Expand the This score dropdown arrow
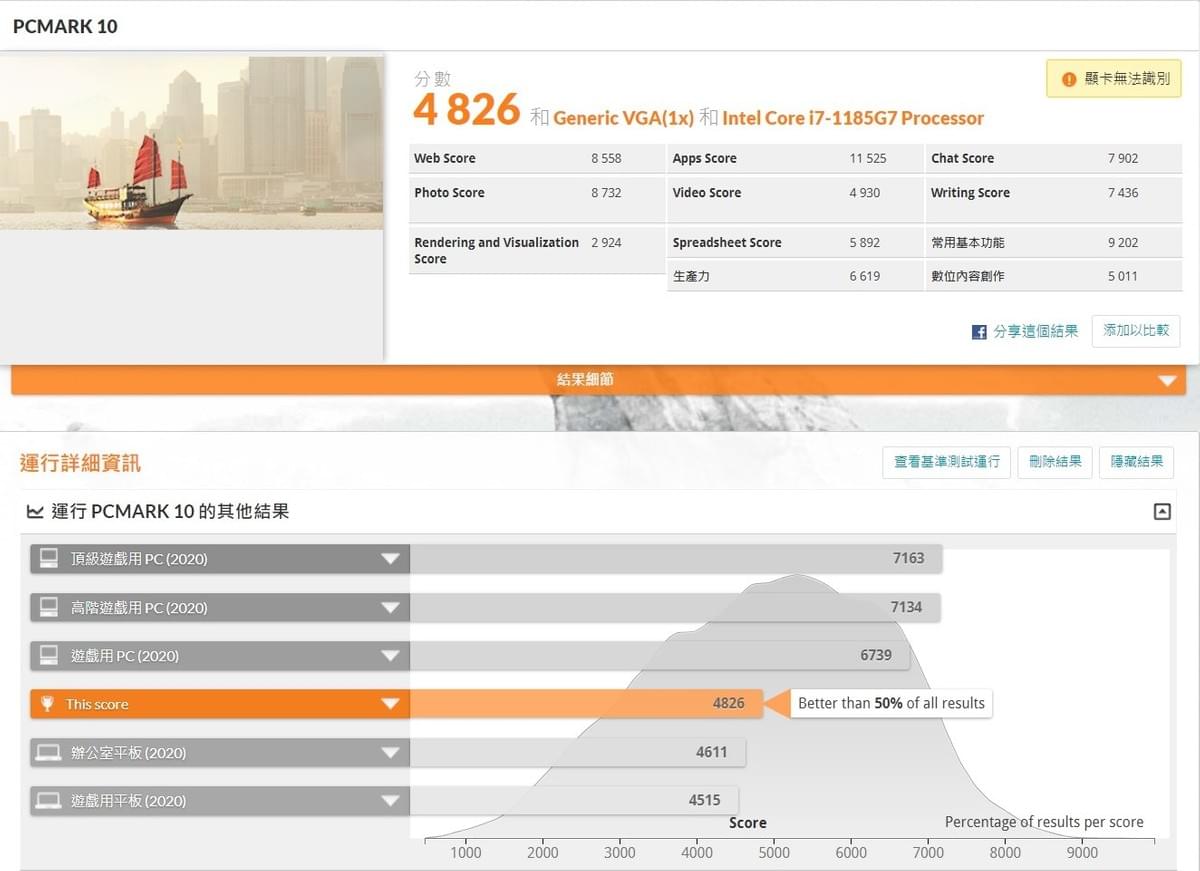1200x871 pixels. 390,704
